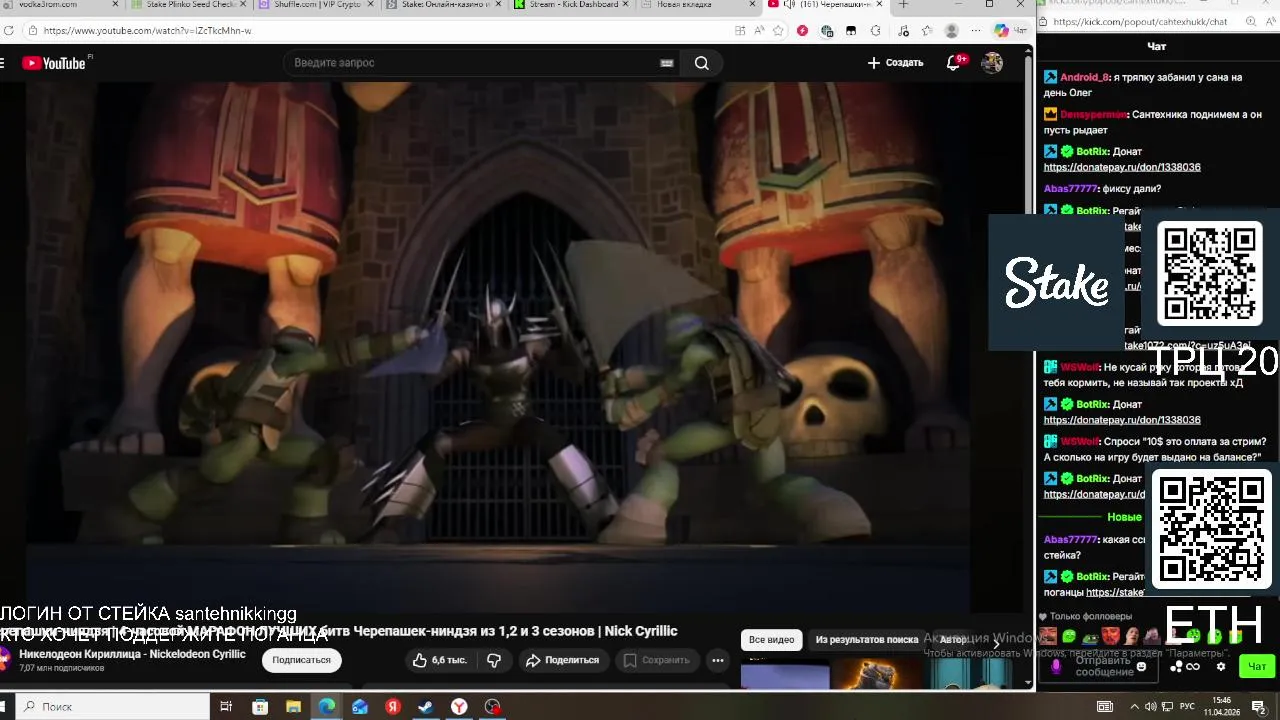Select the Все видео chip
Viewport: 1280px width, 720px height.
[x=772, y=640]
